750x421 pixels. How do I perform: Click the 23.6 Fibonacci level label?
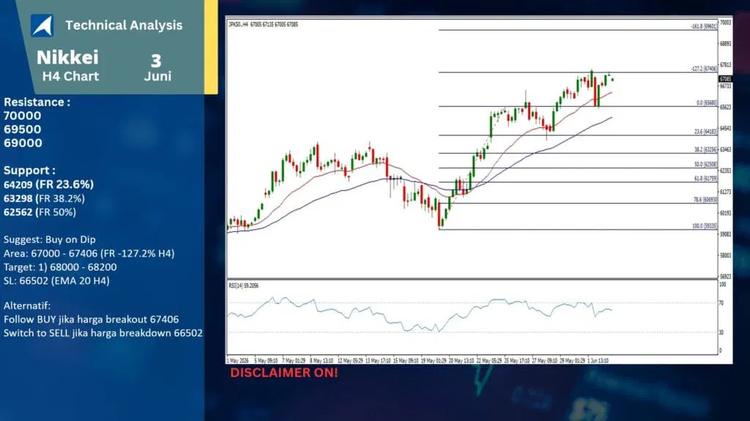click(706, 132)
